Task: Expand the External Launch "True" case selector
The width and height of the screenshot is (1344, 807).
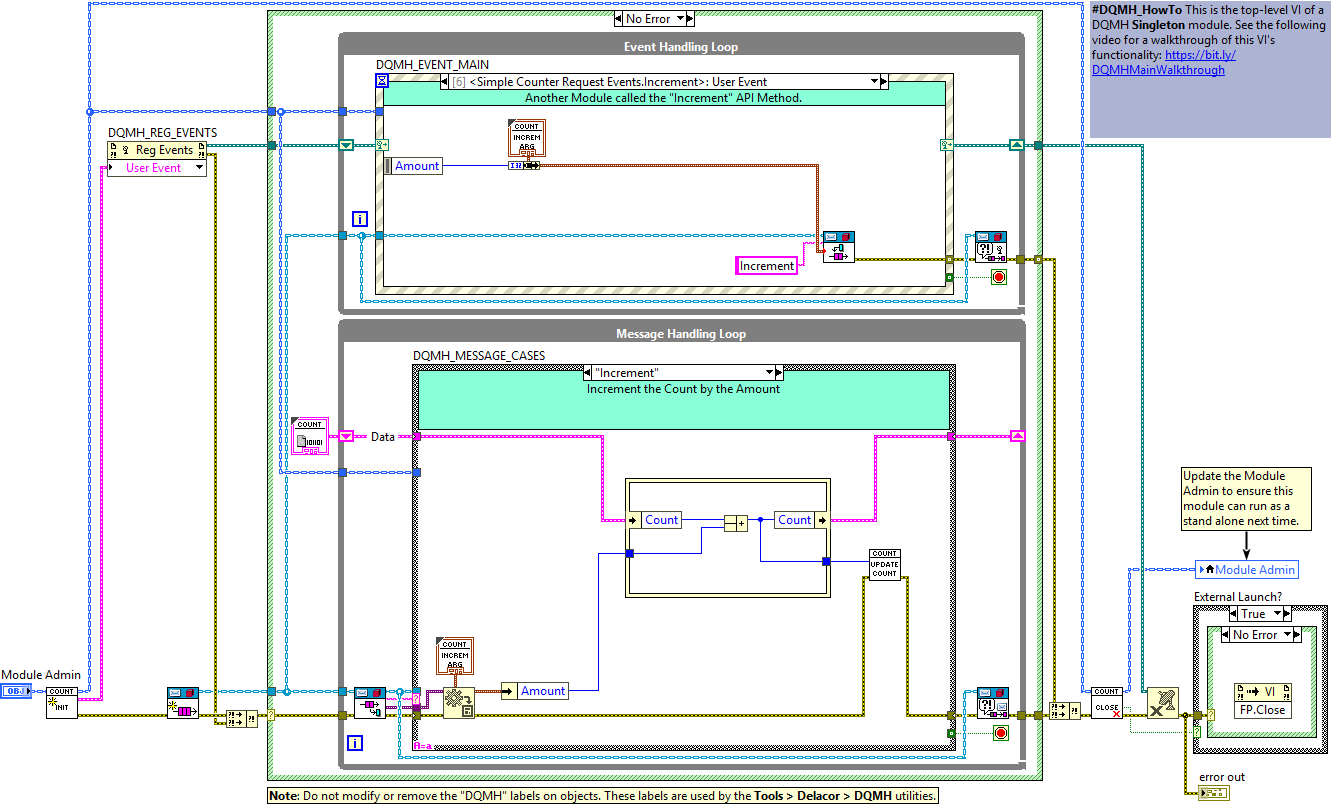Action: pyautogui.click(x=1277, y=614)
